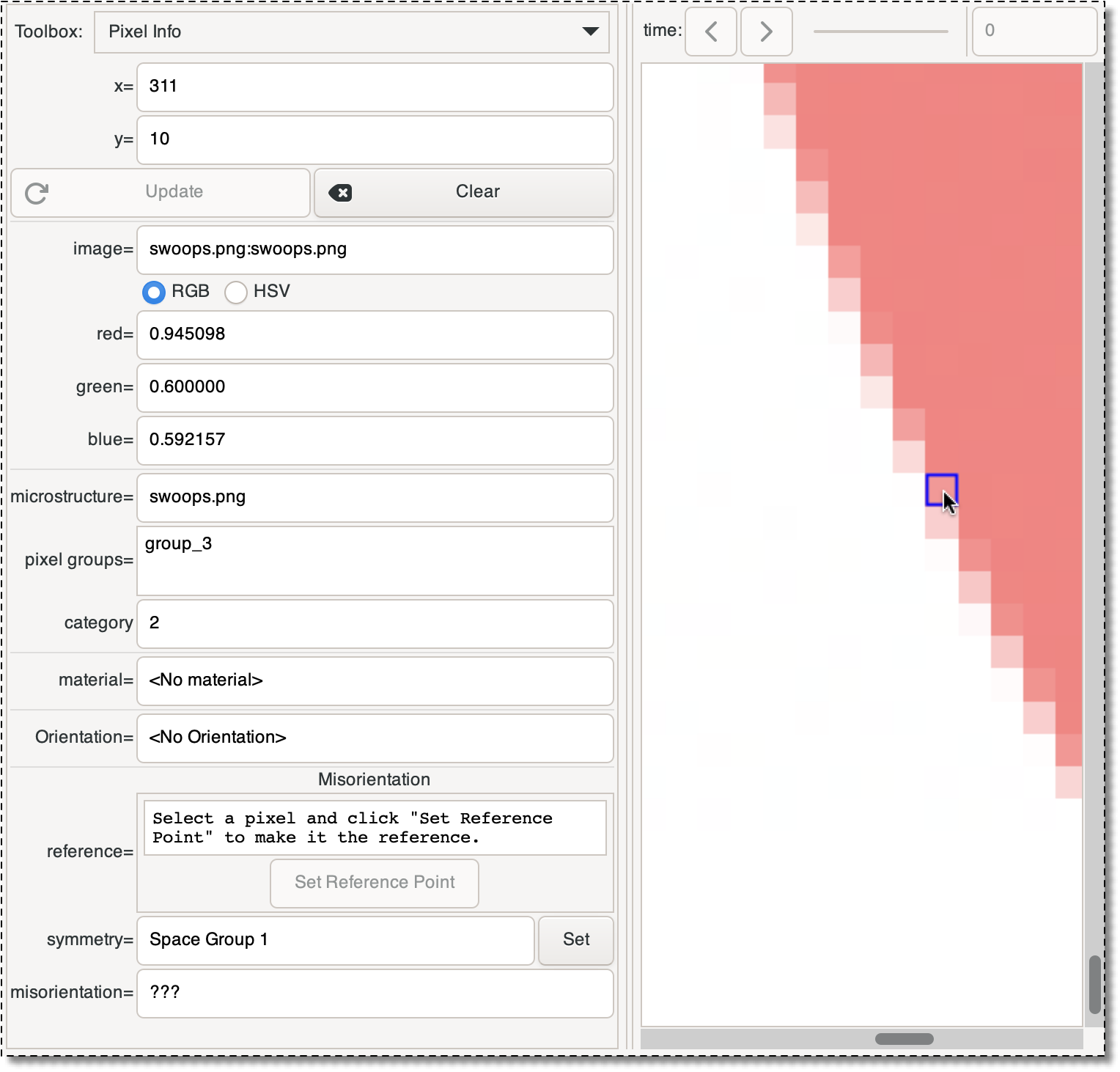Select the RGB color mode
The image size is (1120, 1072).
click(153, 292)
